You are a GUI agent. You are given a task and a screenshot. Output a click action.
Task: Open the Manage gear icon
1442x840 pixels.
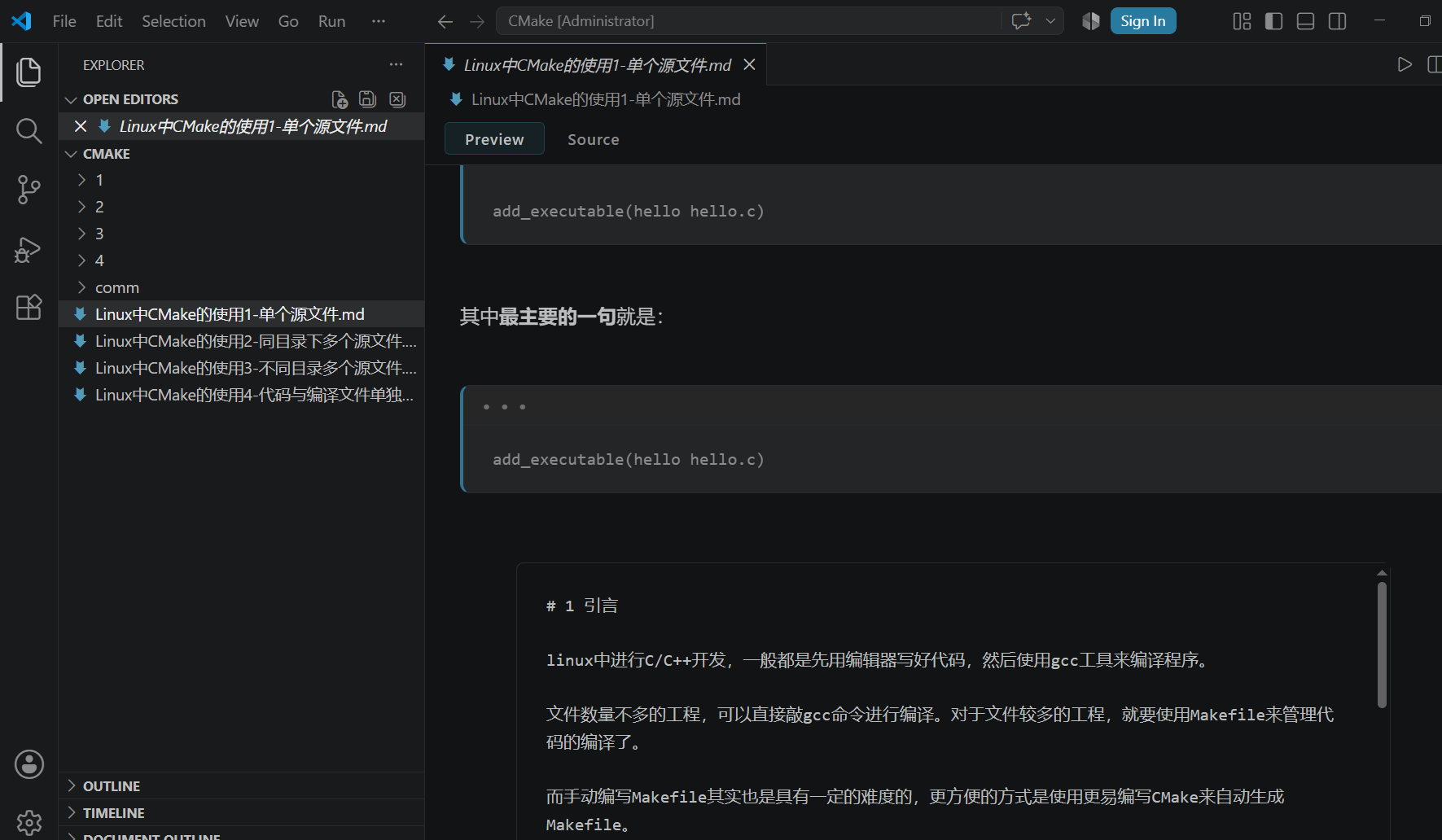[28, 822]
